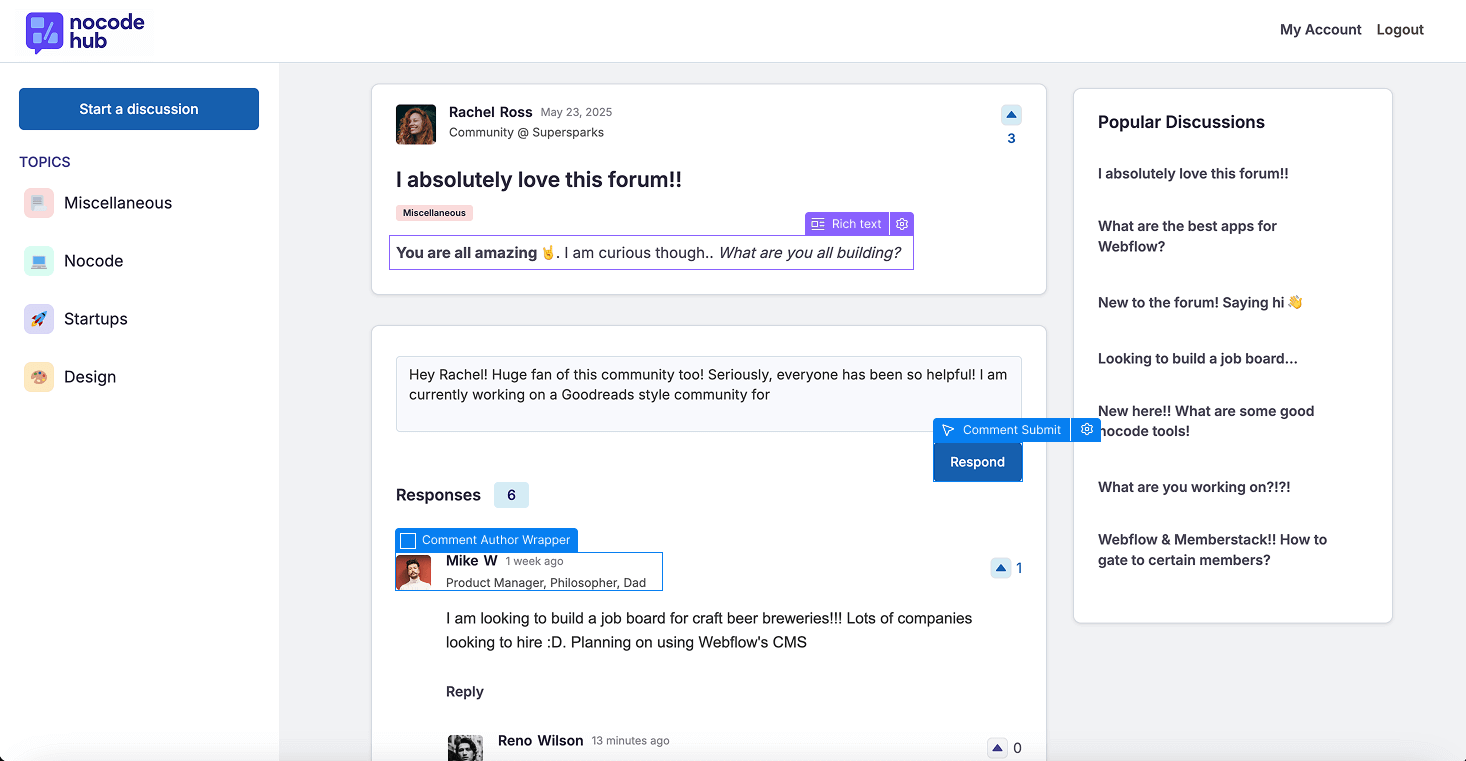Upvote Mike W's comment
The width and height of the screenshot is (1466, 761).
[x=1000, y=568]
